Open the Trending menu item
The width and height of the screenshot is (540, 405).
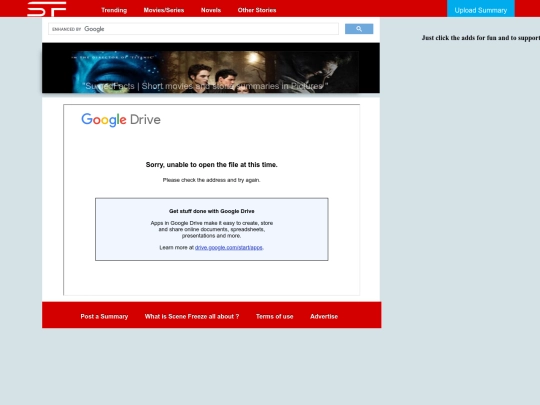tap(114, 10)
